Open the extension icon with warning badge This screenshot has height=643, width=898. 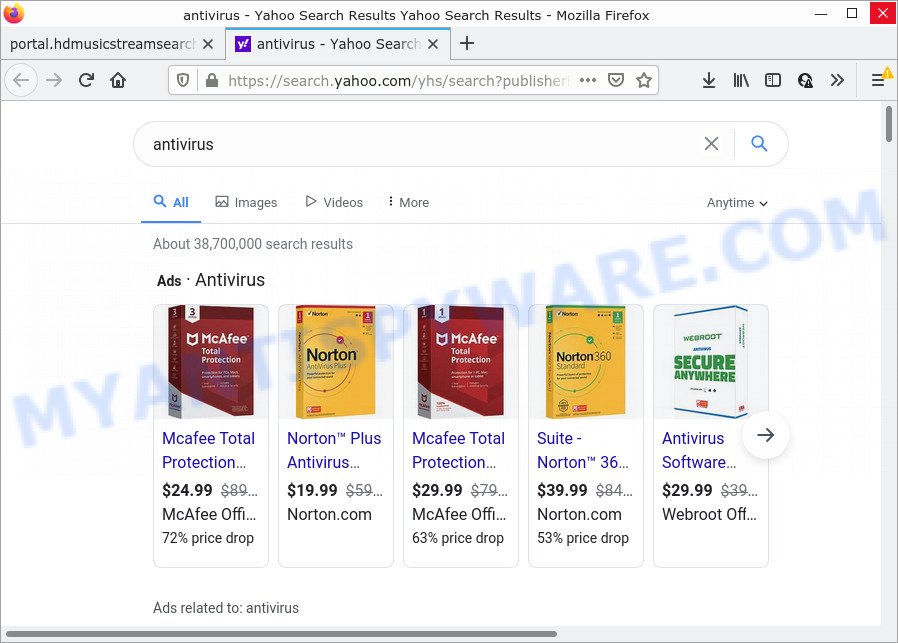pyautogui.click(x=805, y=80)
